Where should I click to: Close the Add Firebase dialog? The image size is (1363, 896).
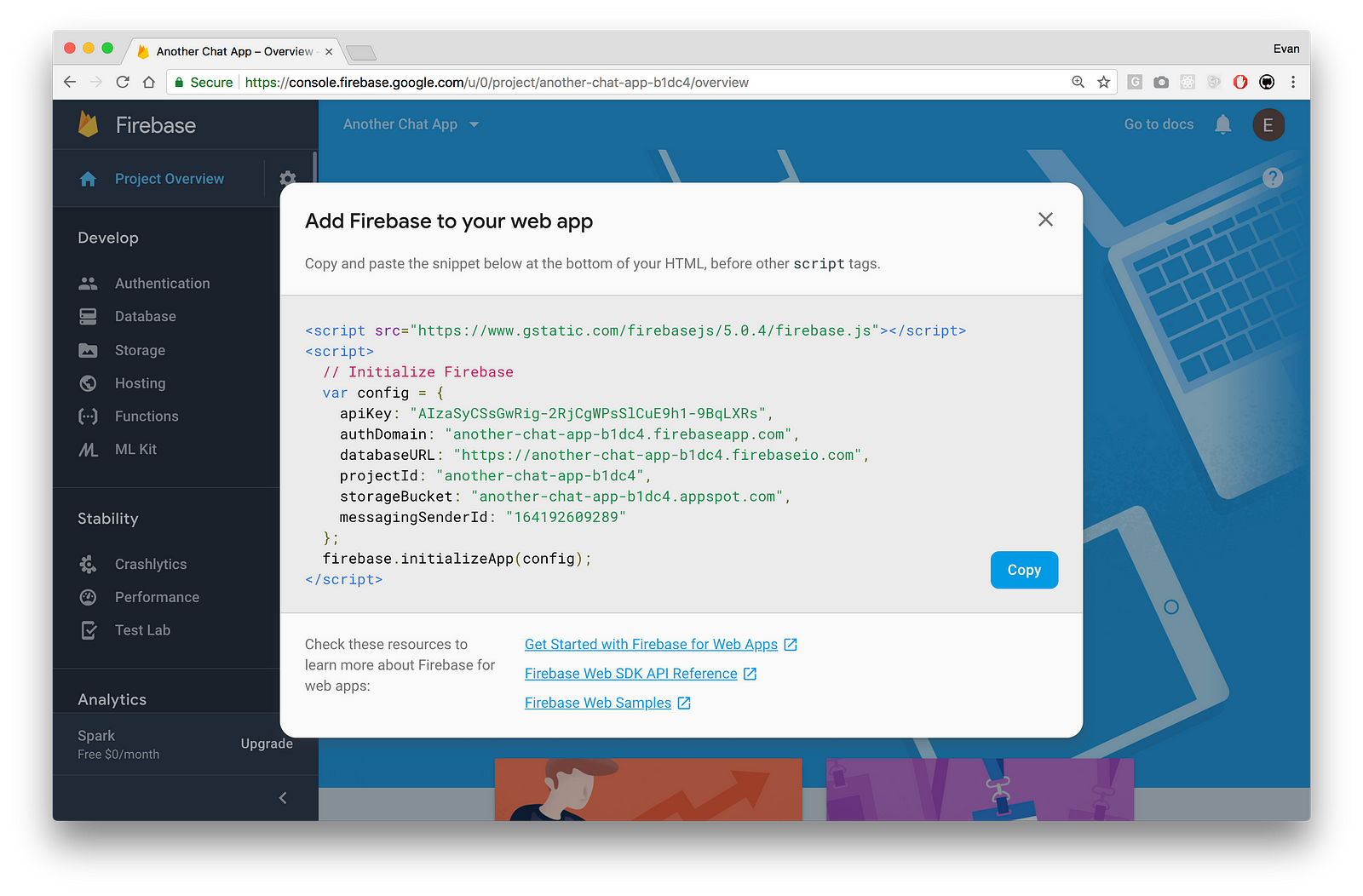pyautogui.click(x=1045, y=220)
